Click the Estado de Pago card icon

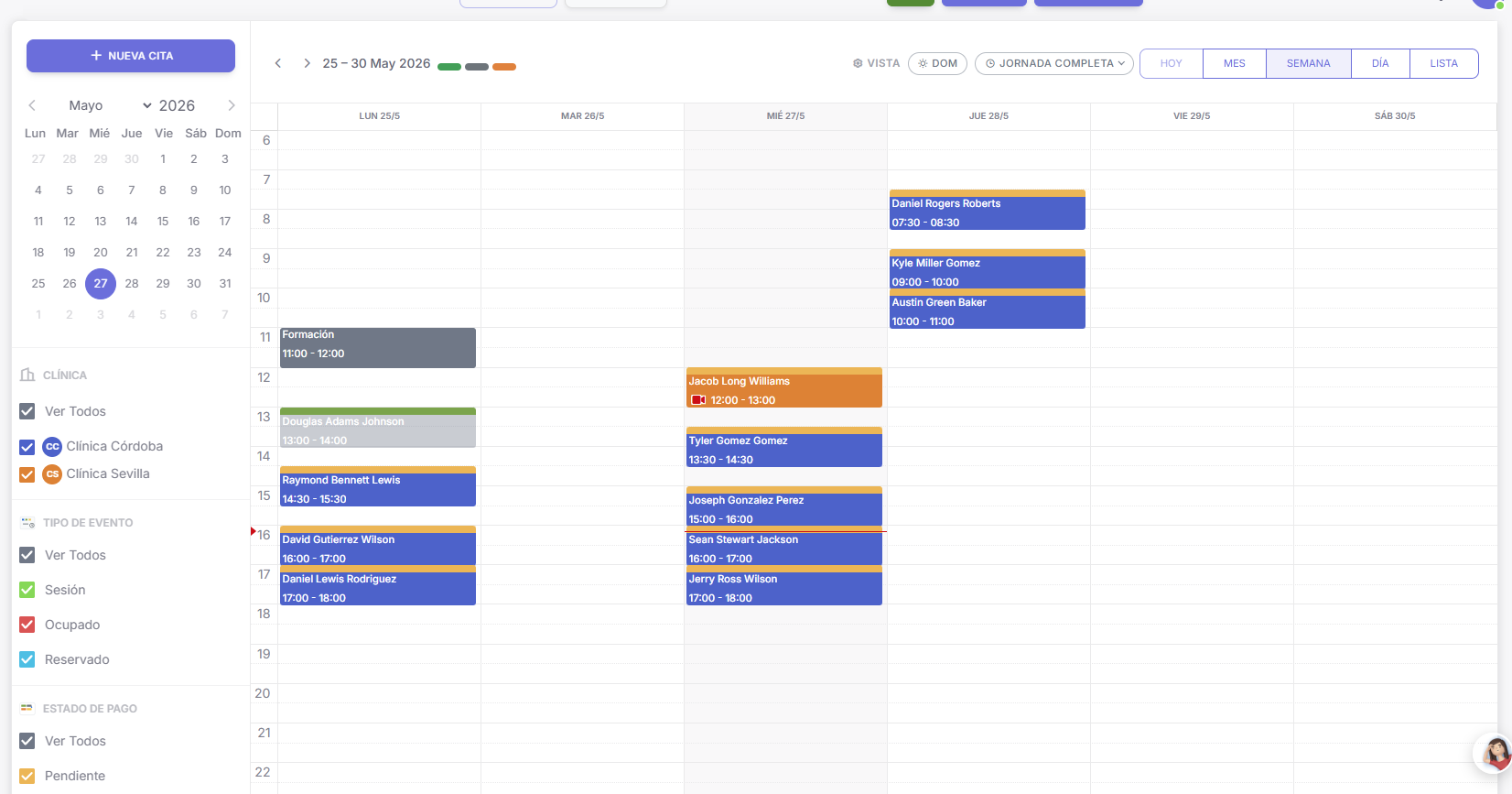coord(27,708)
